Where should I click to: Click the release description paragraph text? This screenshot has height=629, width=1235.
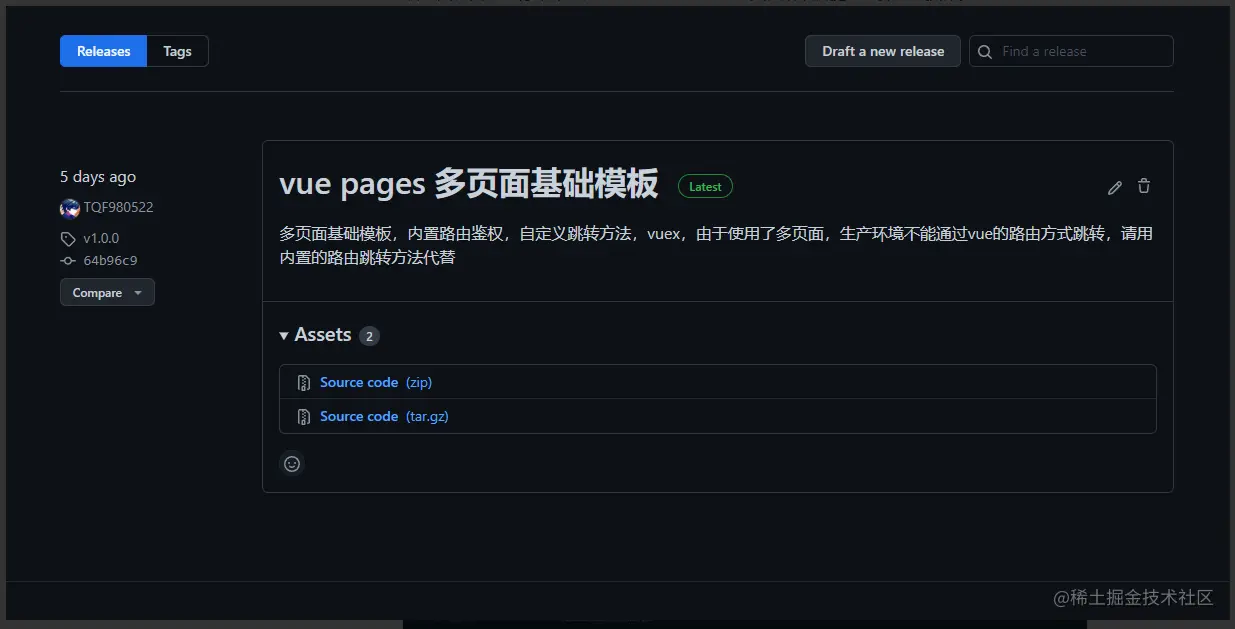716,245
